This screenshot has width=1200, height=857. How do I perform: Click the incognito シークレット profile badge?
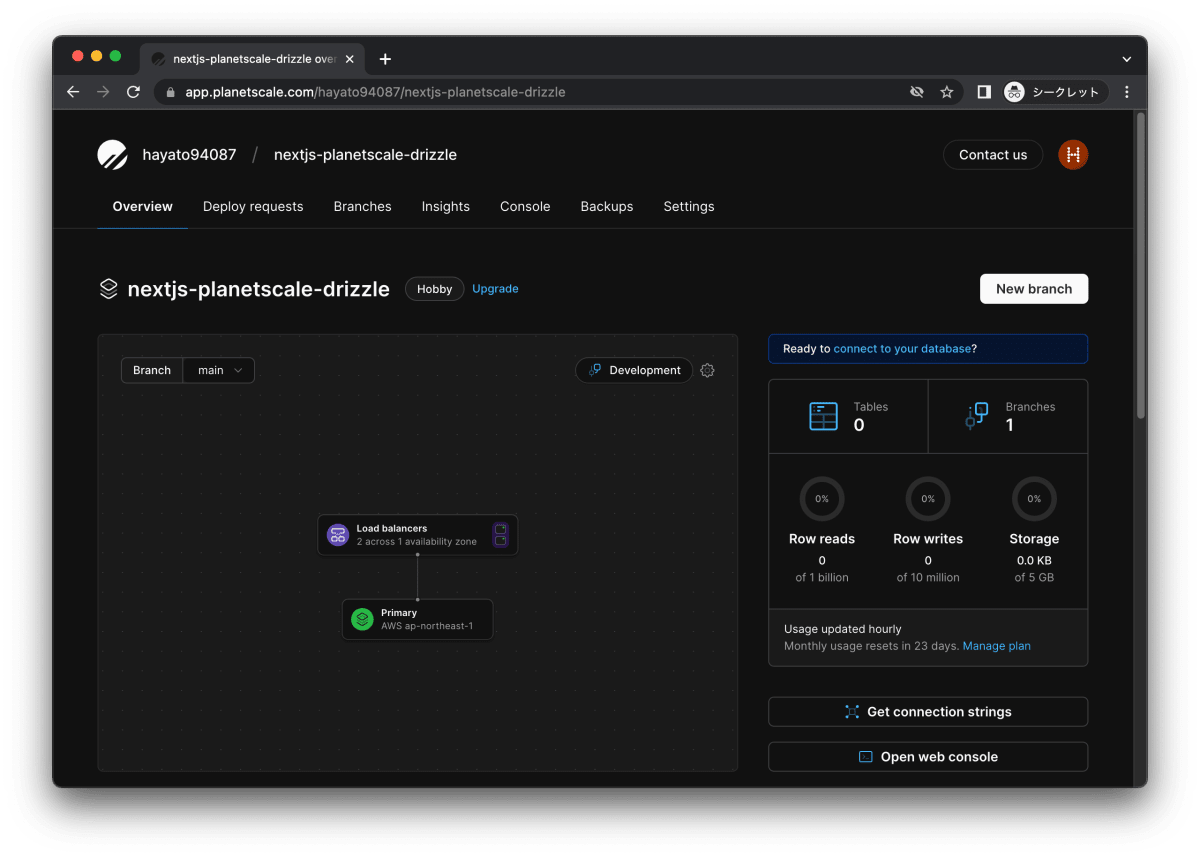coord(1055,92)
